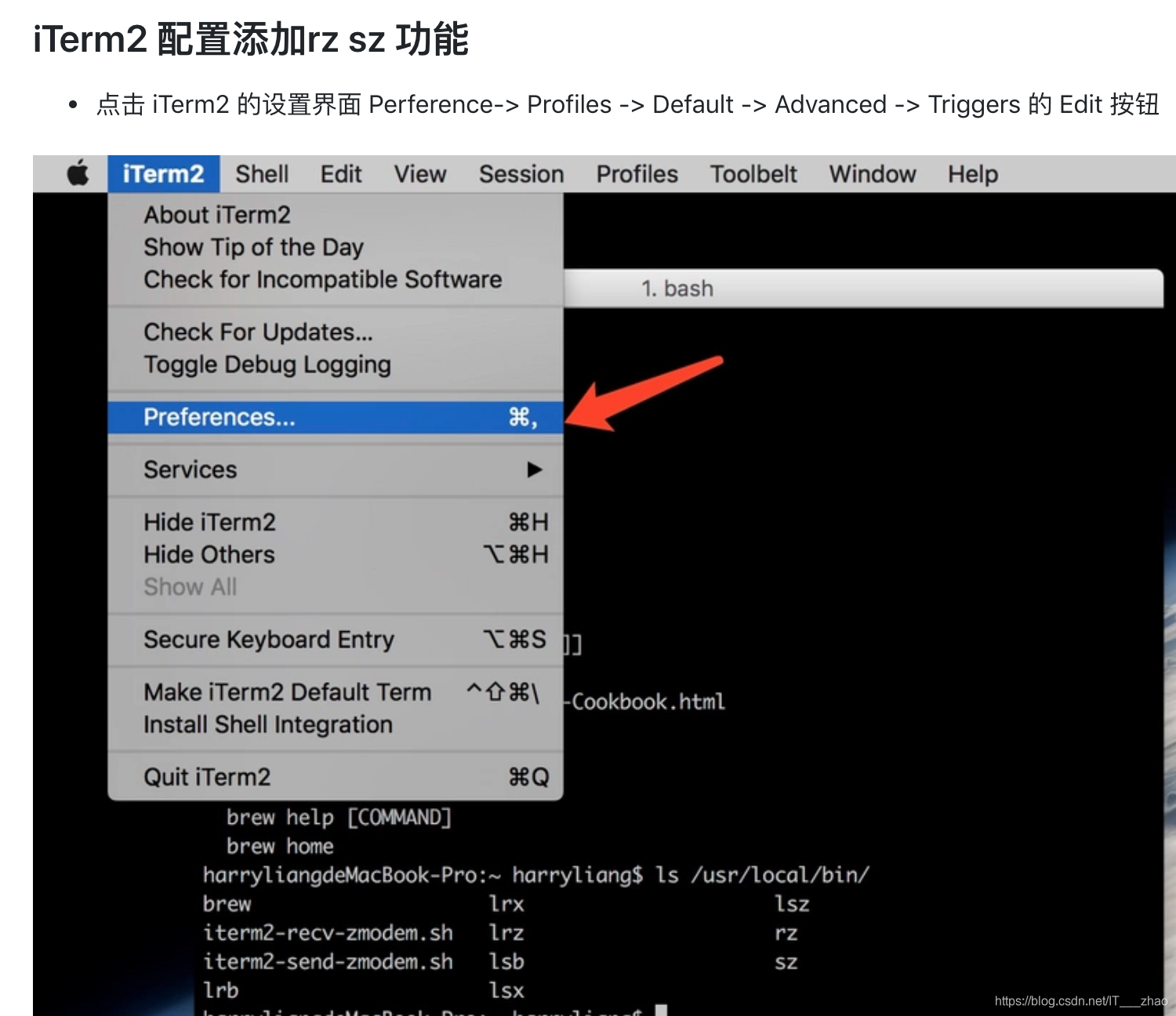Click the '-Cookbook.html' terminal text
Image resolution: width=1176 pixels, height=1016 pixels.
point(644,702)
